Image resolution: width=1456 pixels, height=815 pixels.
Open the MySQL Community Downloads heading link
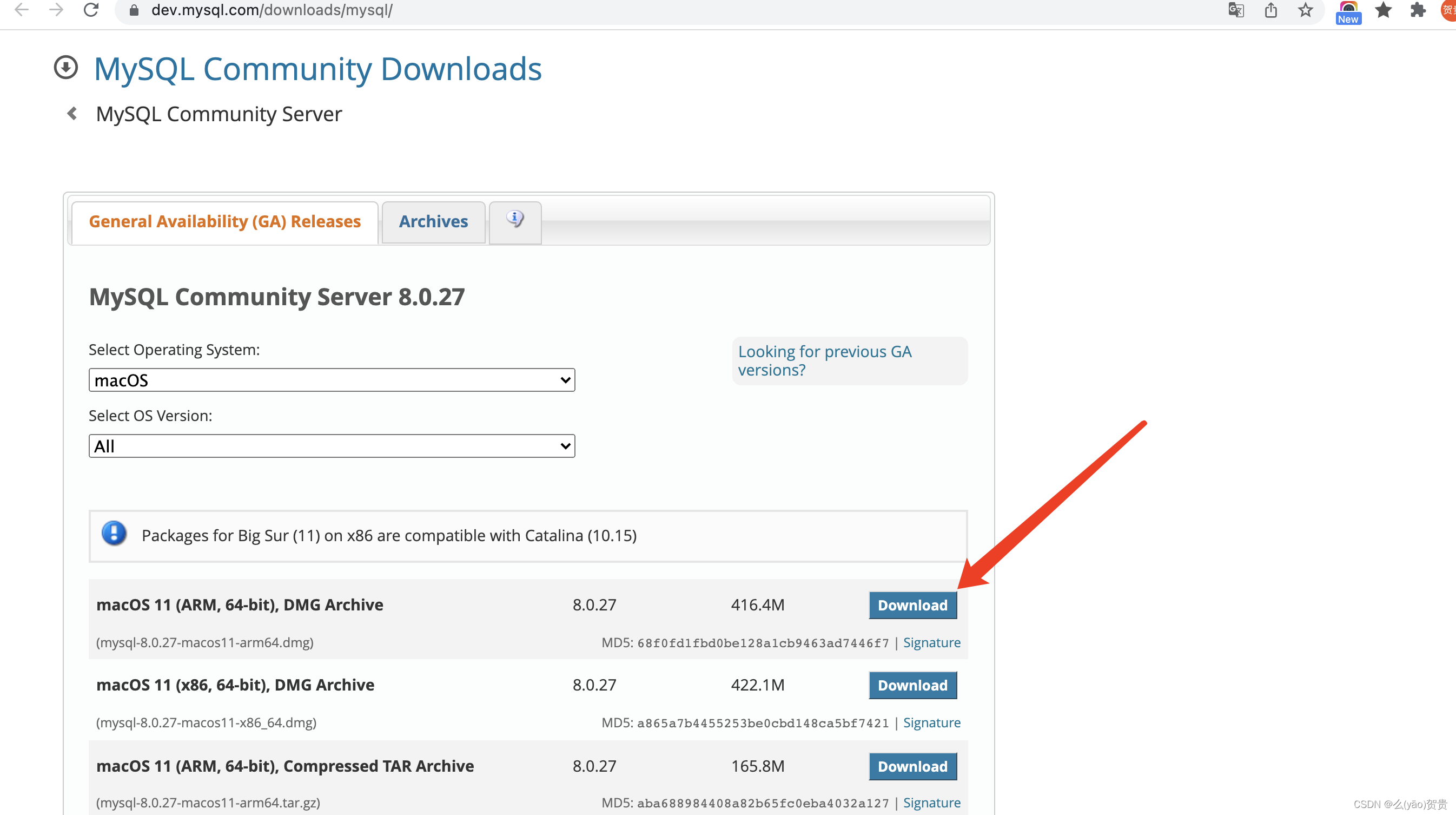coord(317,69)
